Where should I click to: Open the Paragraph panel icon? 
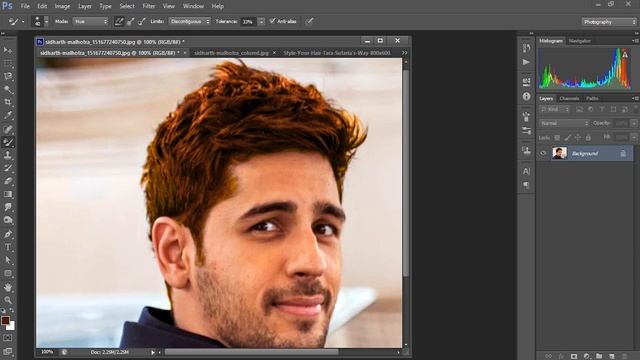[527, 185]
